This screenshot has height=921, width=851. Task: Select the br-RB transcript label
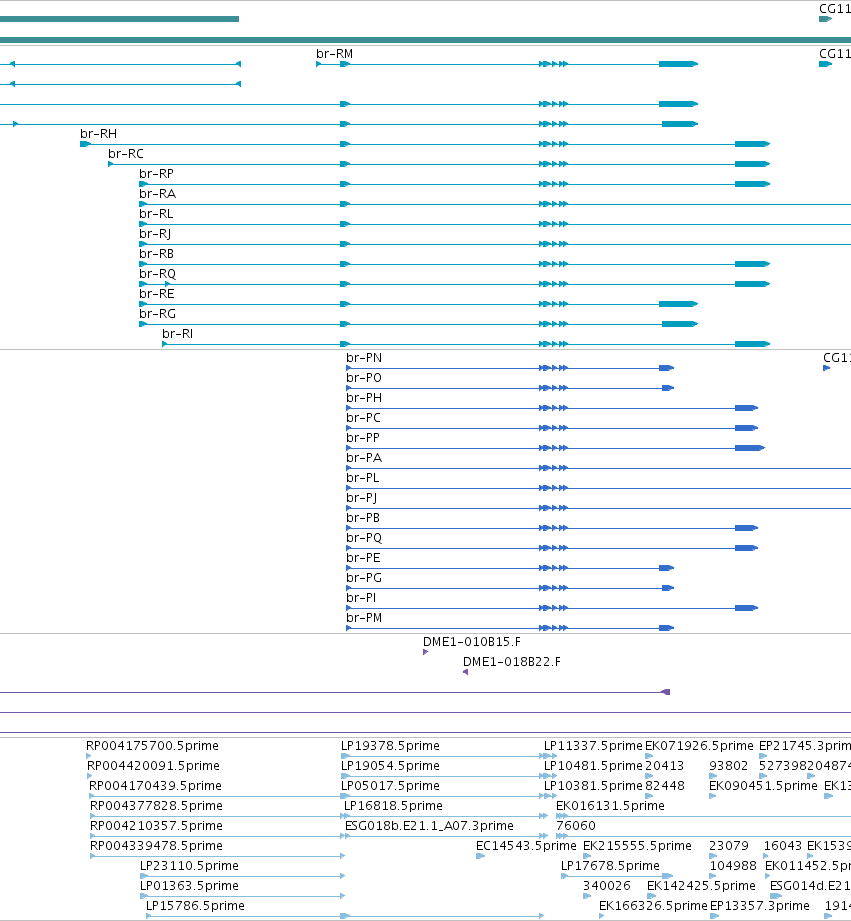click(156, 254)
